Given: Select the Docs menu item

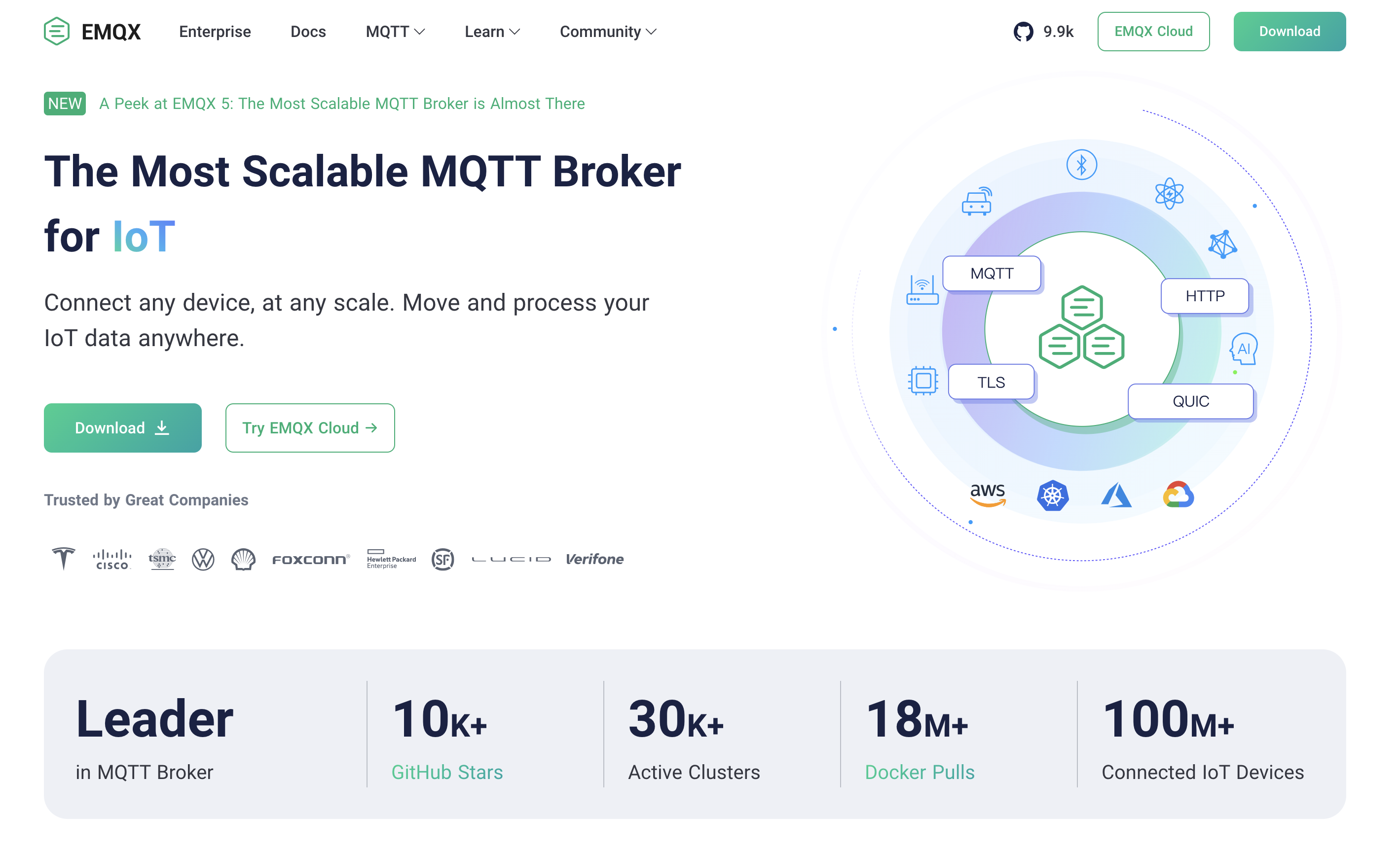Looking at the screenshot, I should coord(308,32).
